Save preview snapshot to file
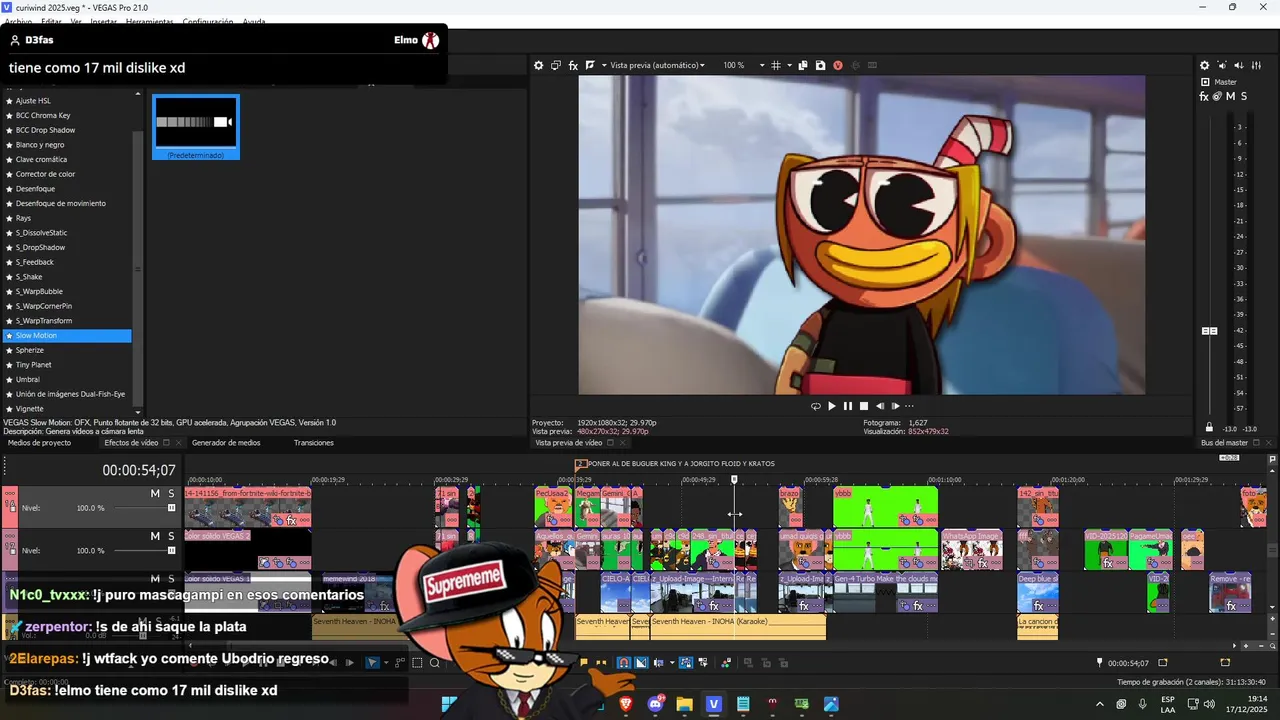The image size is (1280, 720). (820, 65)
